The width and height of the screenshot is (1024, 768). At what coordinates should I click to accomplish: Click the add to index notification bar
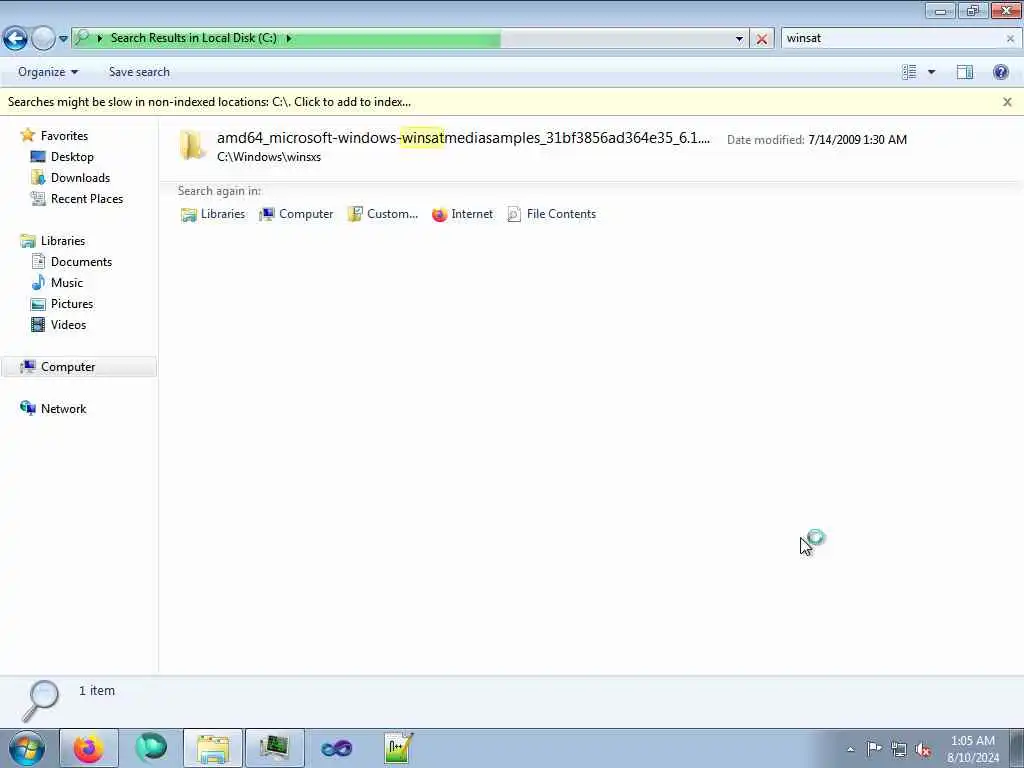coord(209,102)
